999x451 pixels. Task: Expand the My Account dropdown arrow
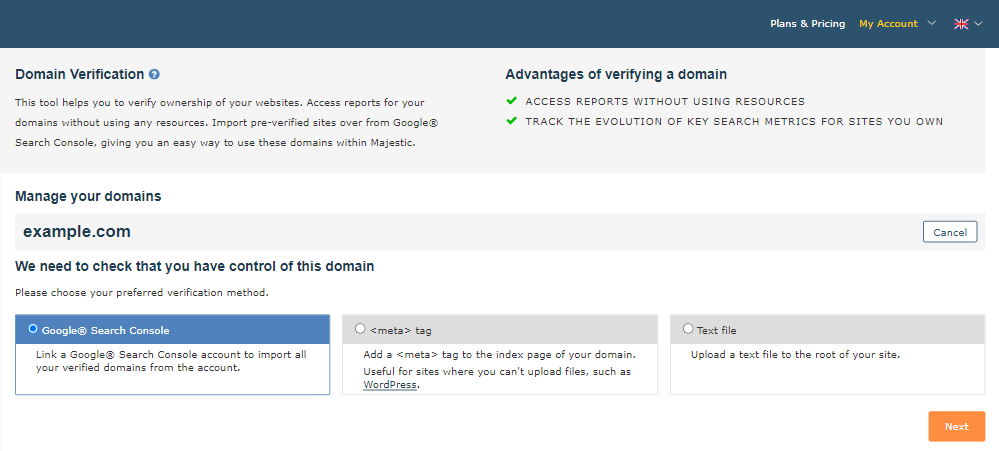[932, 23]
